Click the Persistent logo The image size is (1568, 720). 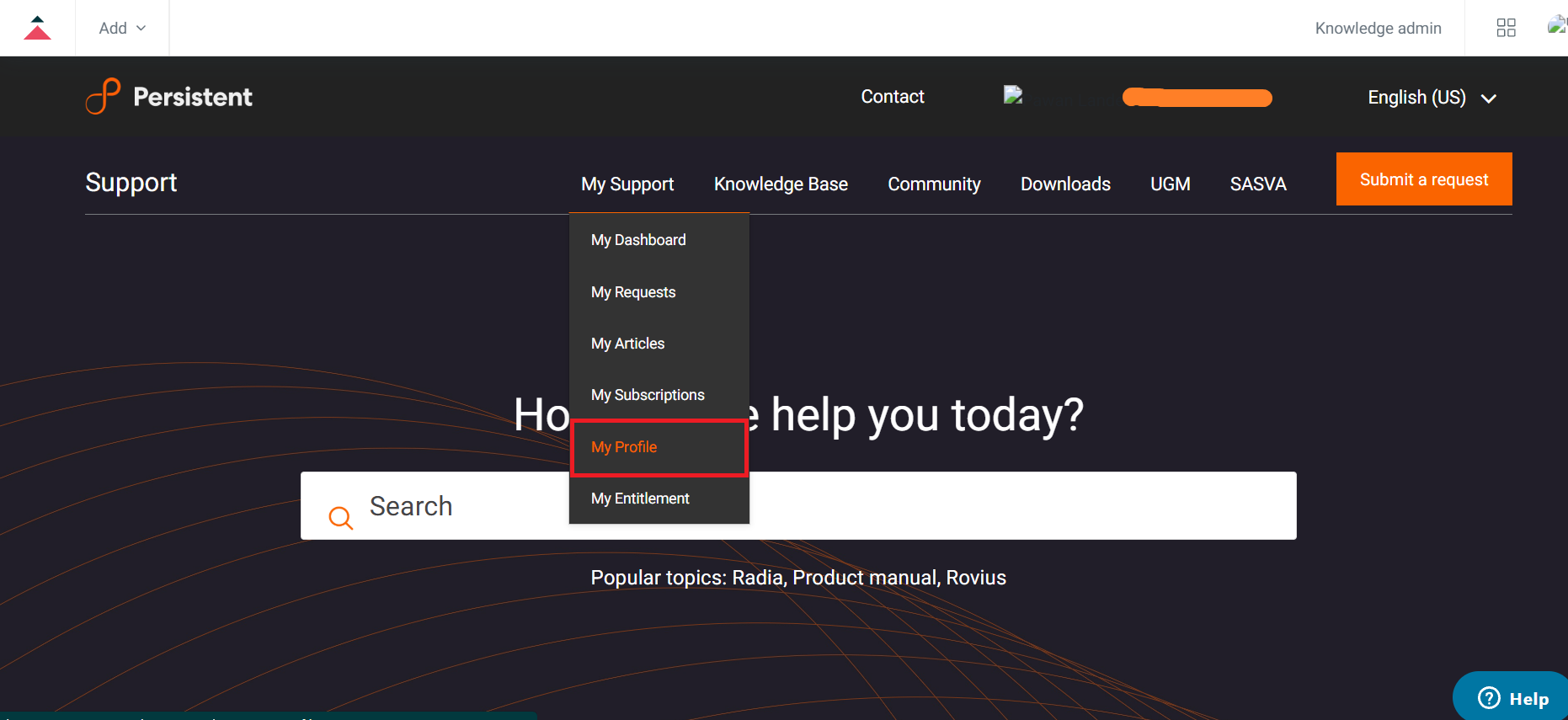coord(169,96)
